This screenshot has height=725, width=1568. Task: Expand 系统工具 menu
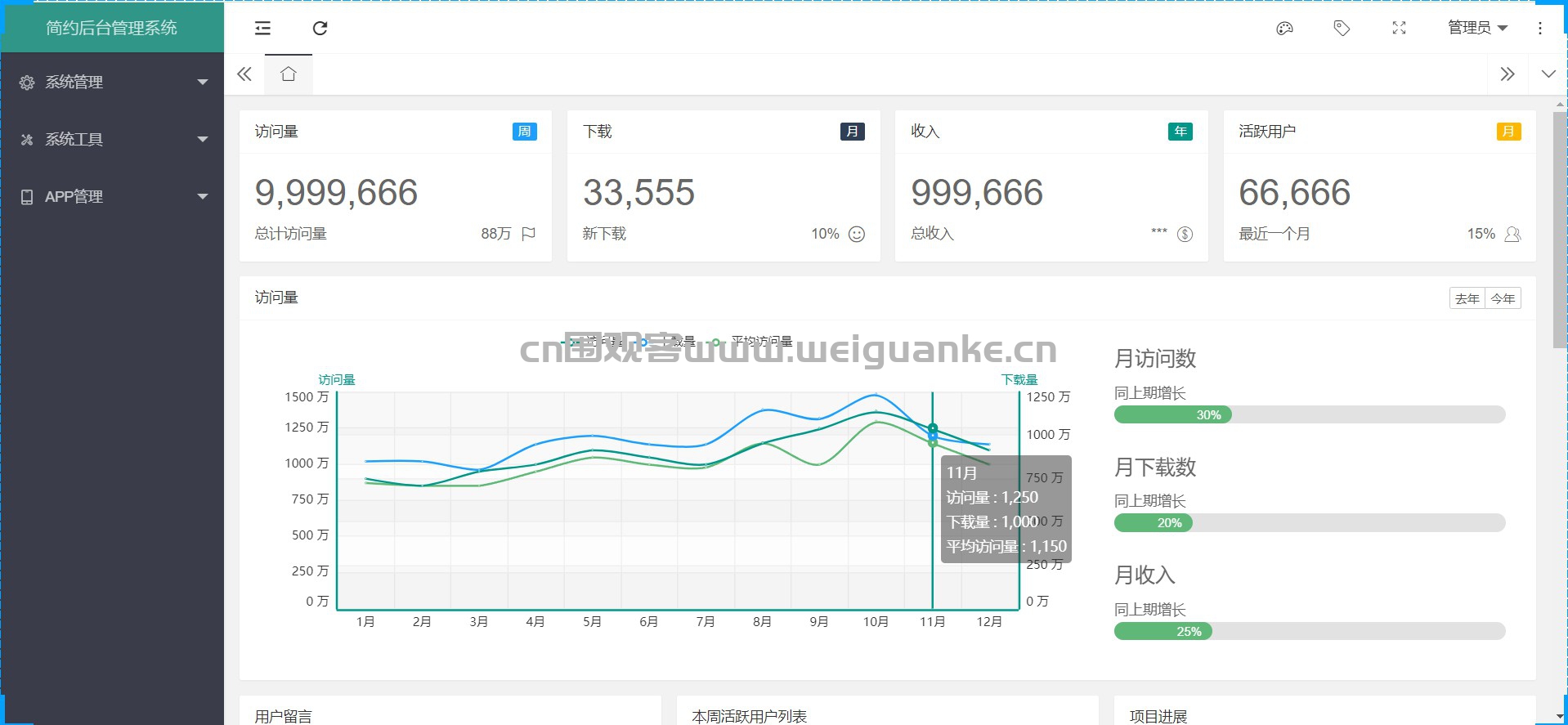click(x=112, y=139)
